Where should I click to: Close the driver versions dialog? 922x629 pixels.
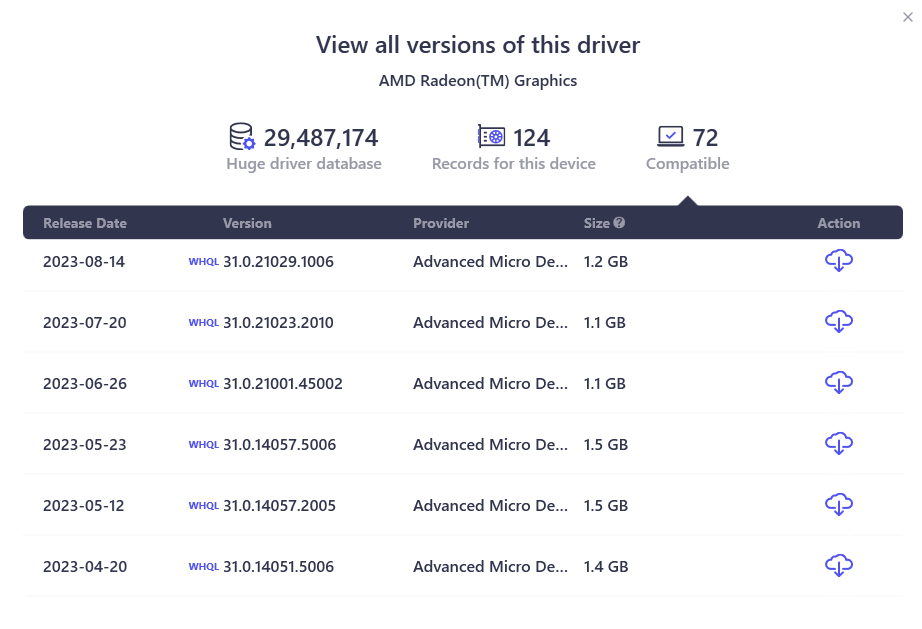tap(907, 15)
